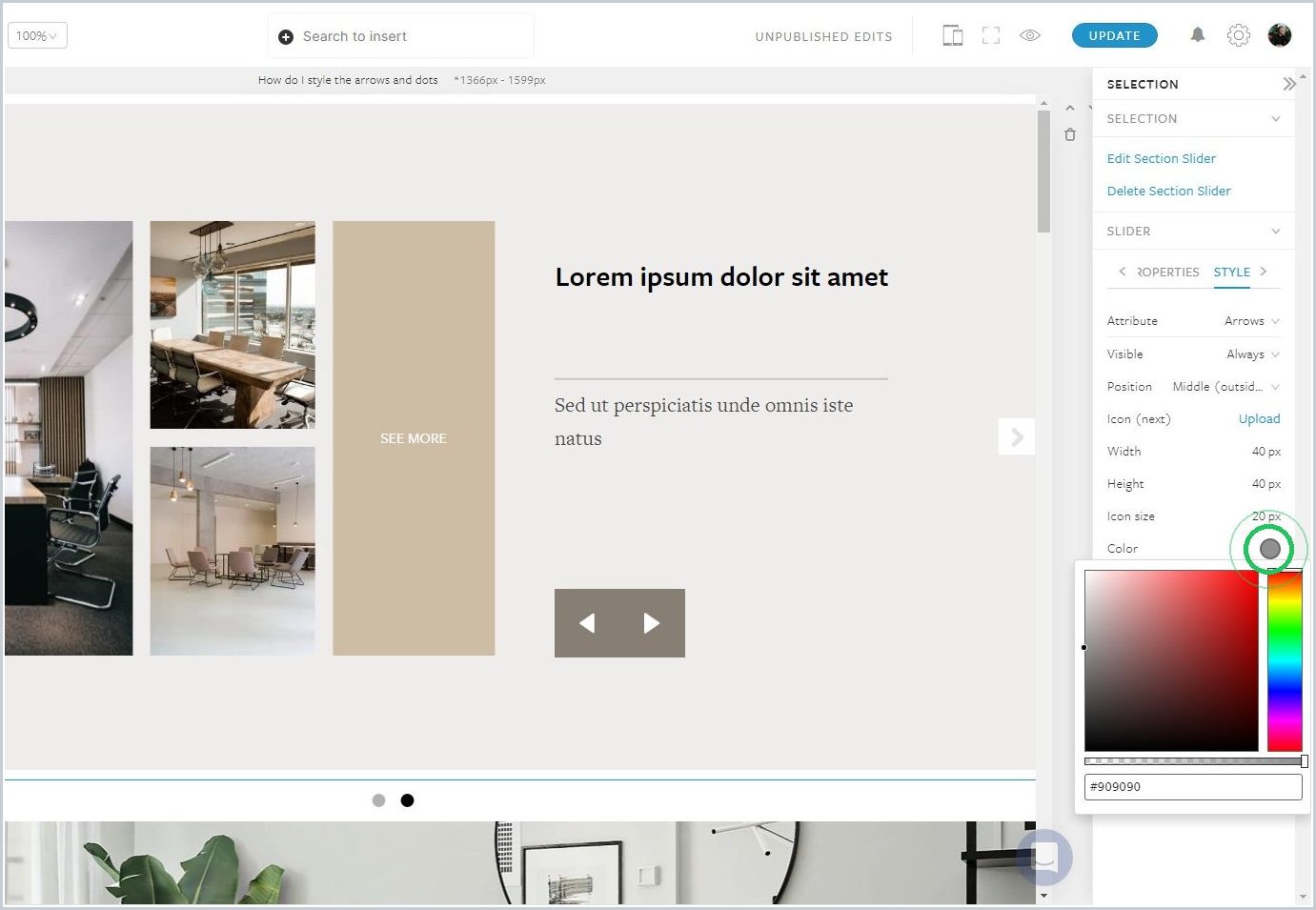1316x910 pixels.
Task: Open the 100% zoom dropdown
Action: (37, 36)
